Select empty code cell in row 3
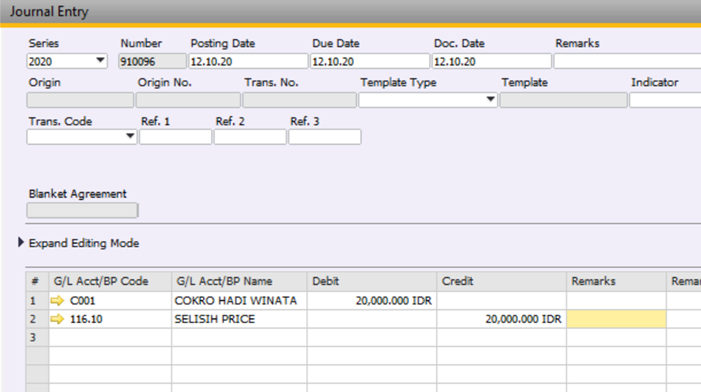The width and height of the screenshot is (701, 392). 110,337
